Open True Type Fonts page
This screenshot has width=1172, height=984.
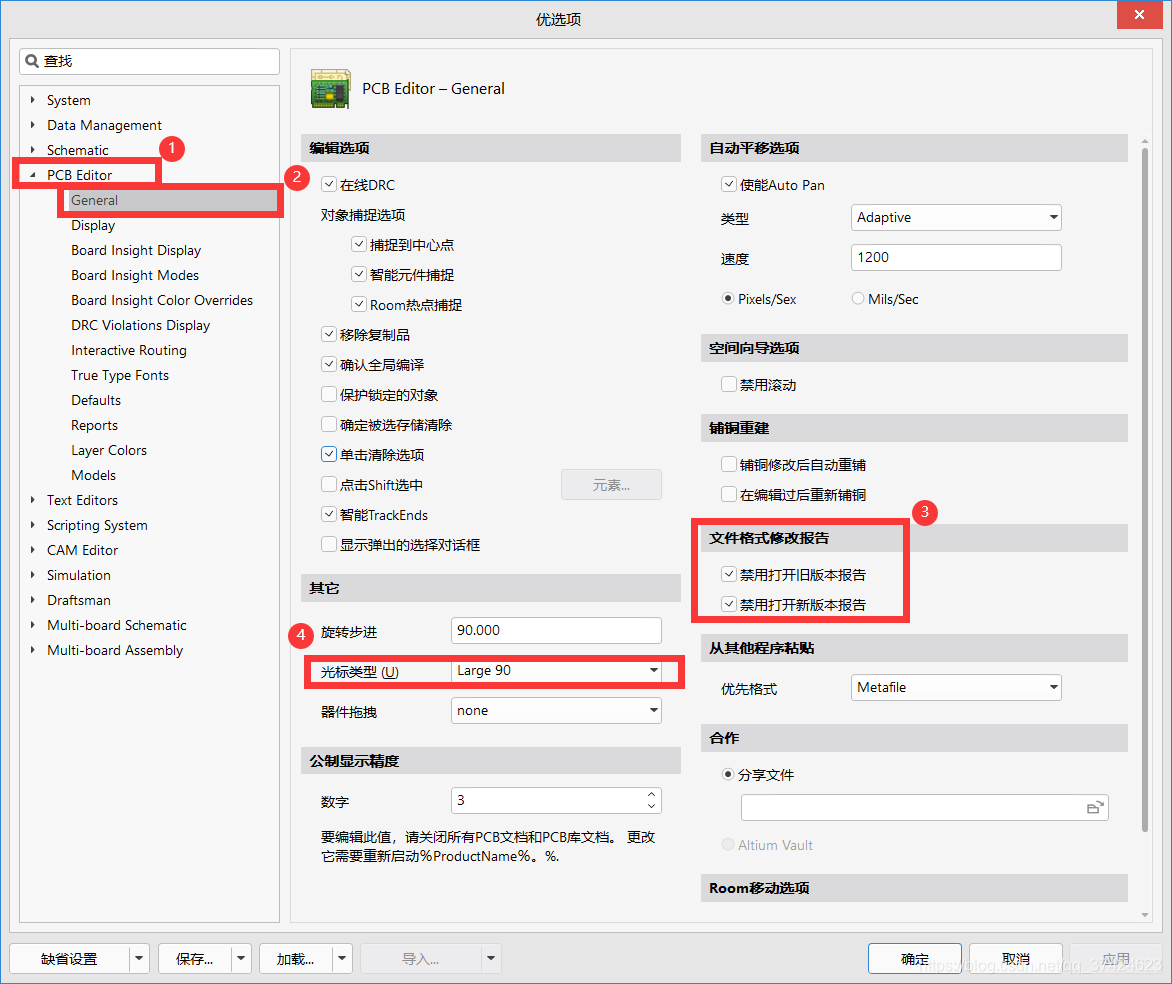pos(120,375)
